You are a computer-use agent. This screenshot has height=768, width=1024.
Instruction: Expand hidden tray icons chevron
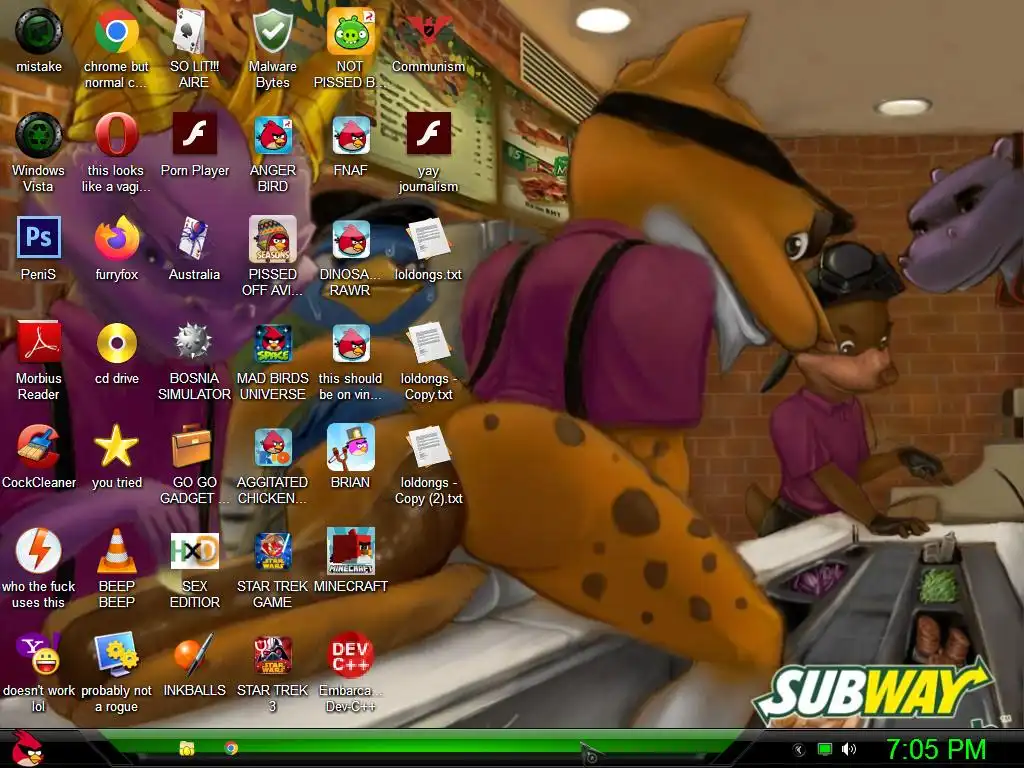coord(798,750)
